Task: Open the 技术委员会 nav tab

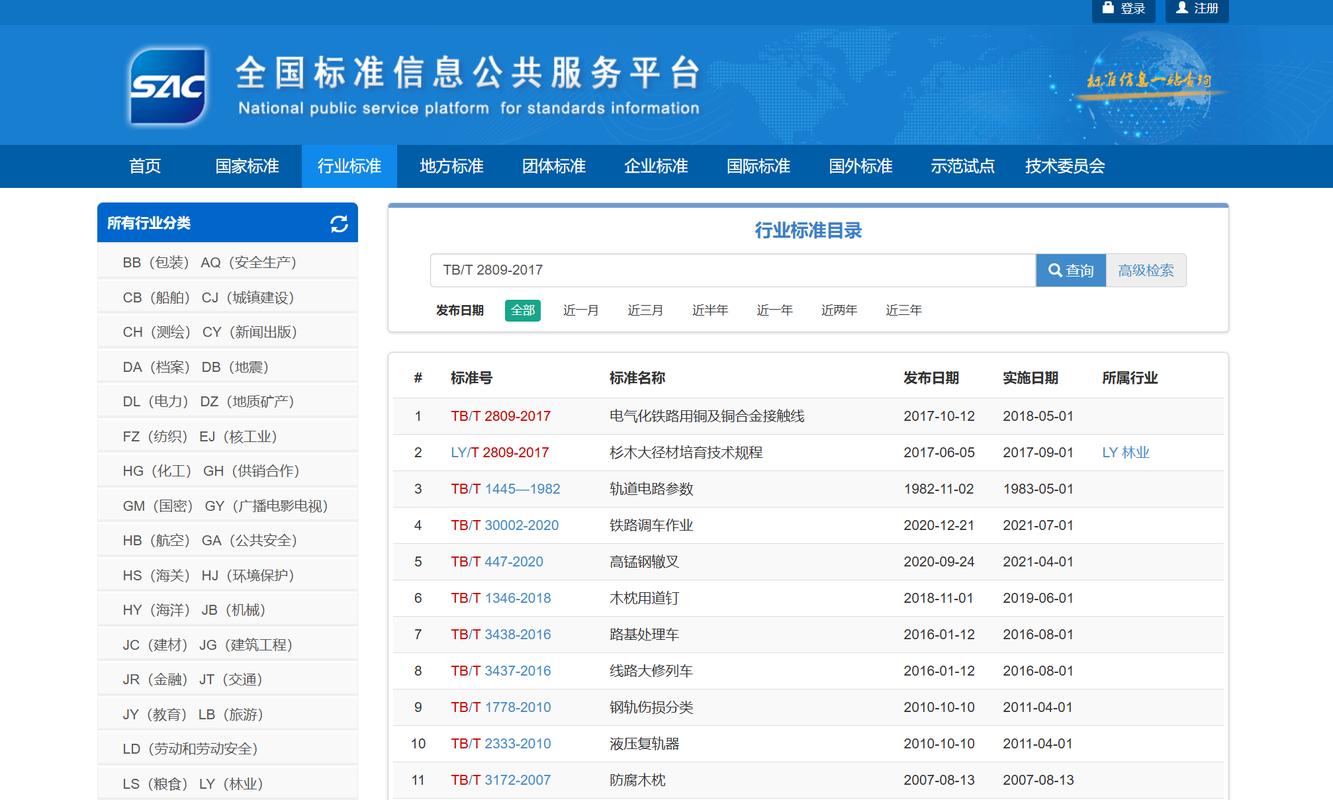Action: point(1064,166)
